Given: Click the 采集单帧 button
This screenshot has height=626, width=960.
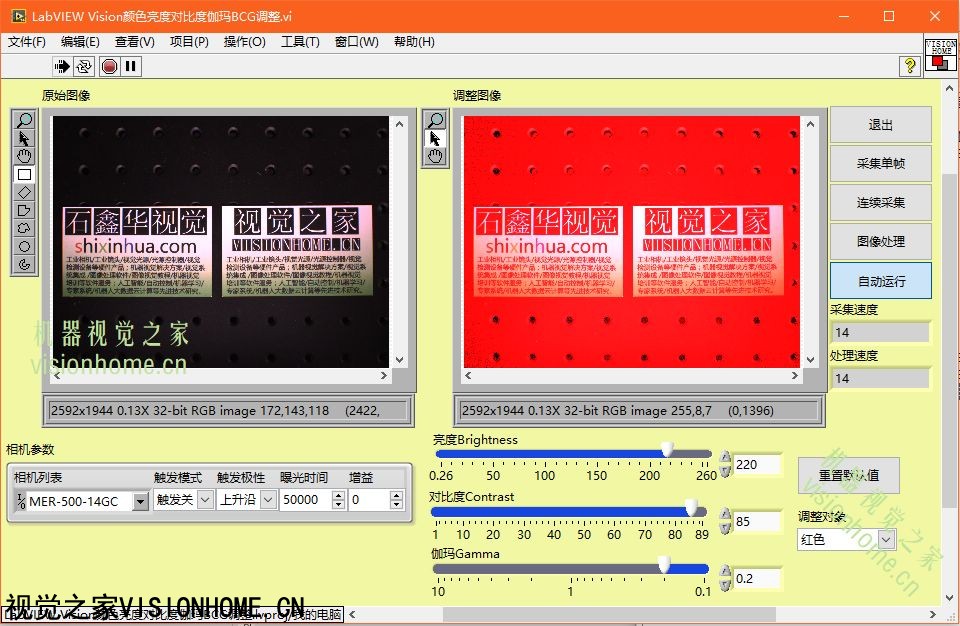Looking at the screenshot, I should click(880, 164).
